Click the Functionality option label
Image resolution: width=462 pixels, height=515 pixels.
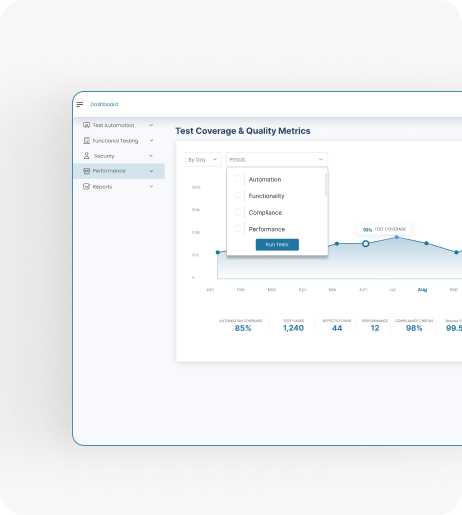click(266, 196)
